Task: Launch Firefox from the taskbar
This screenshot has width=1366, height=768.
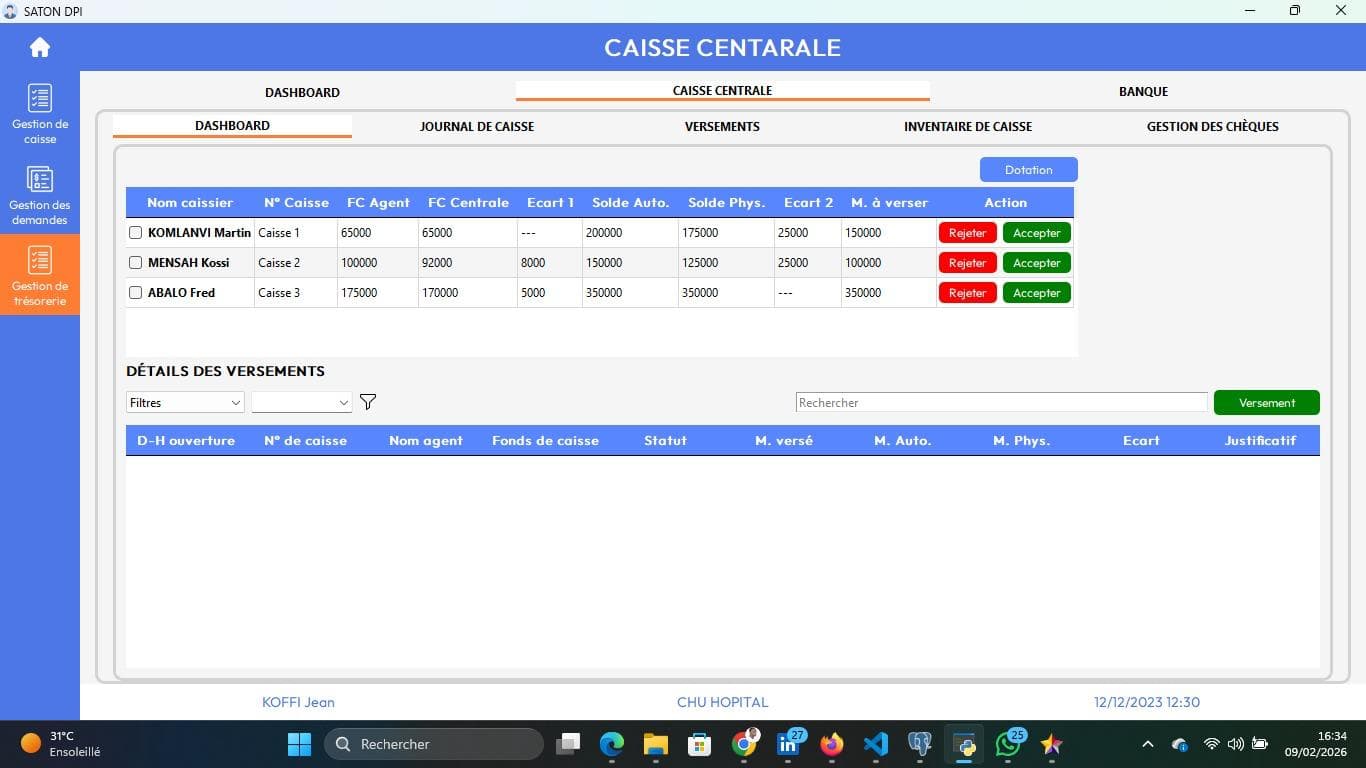Action: (832, 744)
